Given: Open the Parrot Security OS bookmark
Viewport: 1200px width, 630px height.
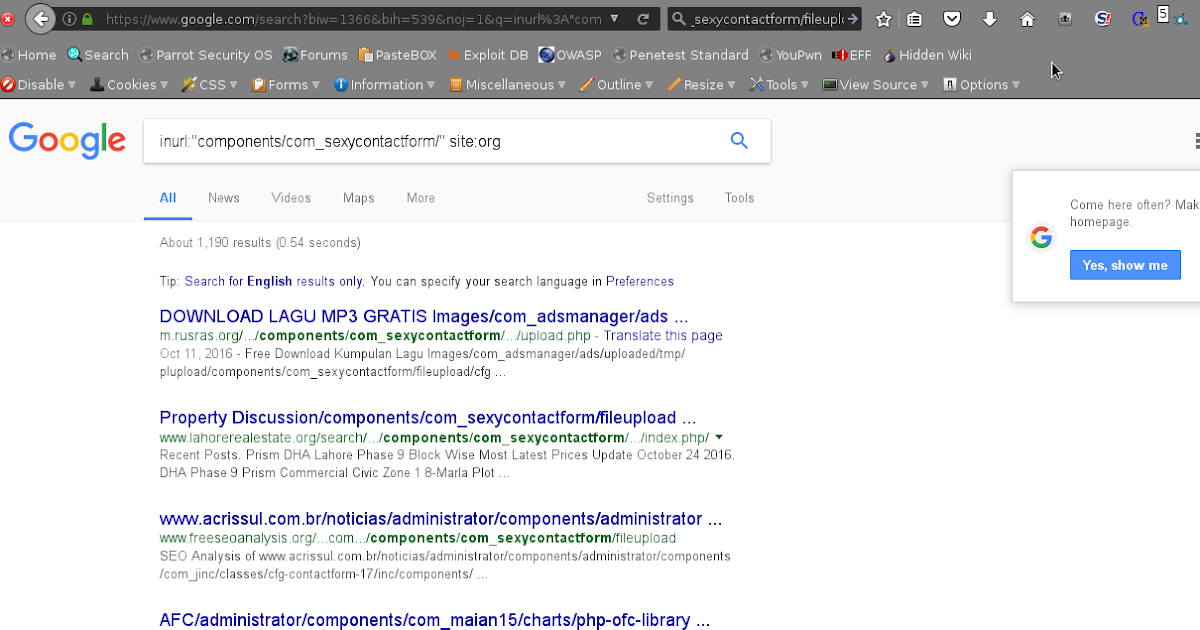Looking at the screenshot, I should tap(206, 55).
